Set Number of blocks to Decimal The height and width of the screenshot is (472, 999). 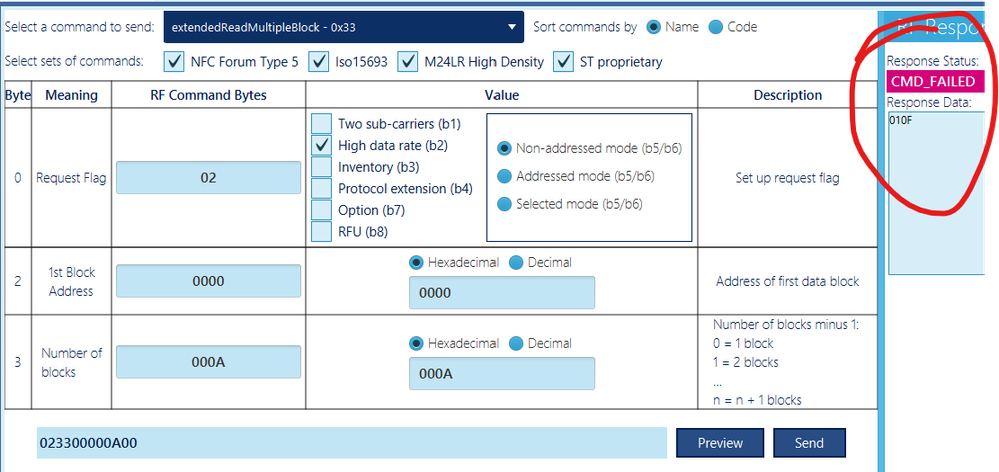(x=516, y=343)
